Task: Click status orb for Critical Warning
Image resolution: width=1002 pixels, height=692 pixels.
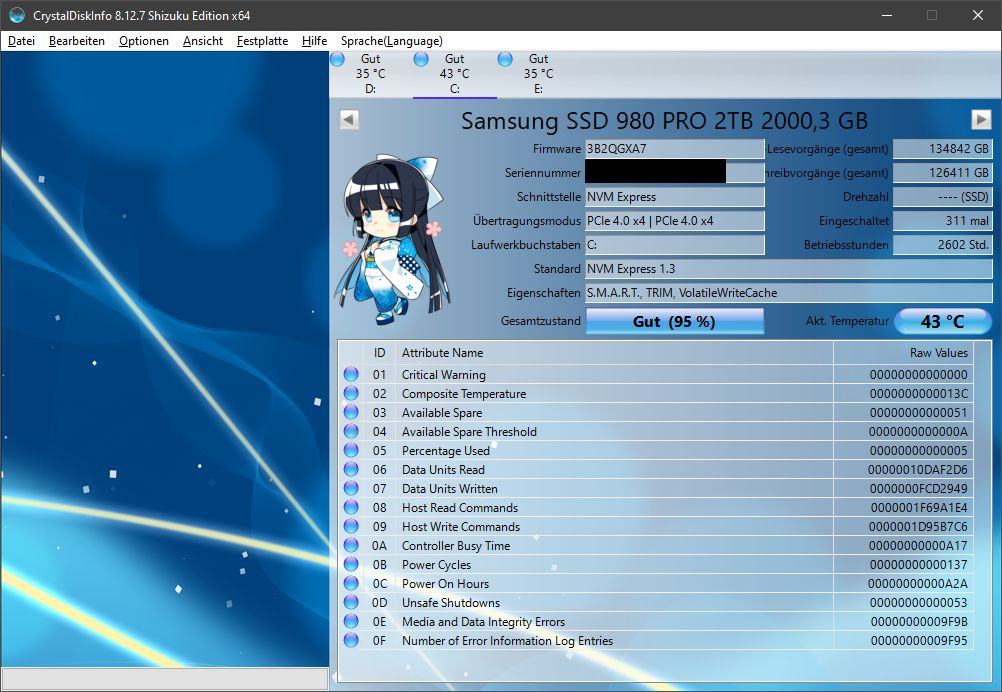Action: 351,374
